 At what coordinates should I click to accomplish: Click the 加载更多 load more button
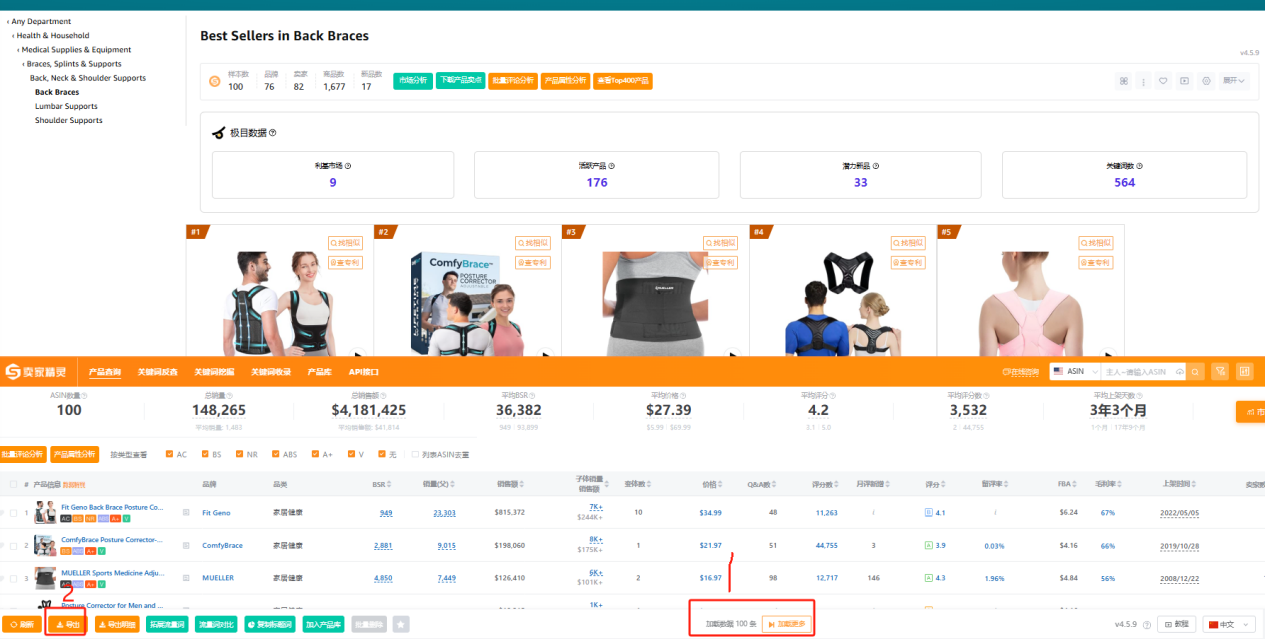(785, 624)
